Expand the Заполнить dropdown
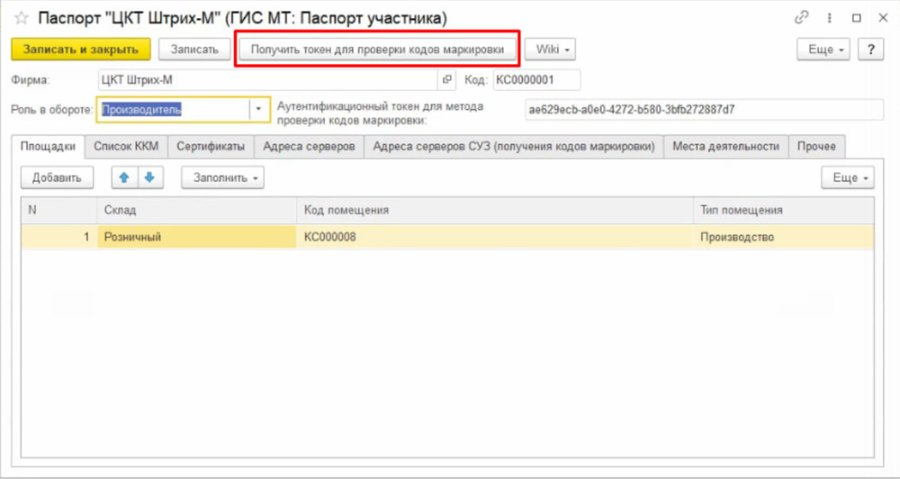 pyautogui.click(x=223, y=178)
